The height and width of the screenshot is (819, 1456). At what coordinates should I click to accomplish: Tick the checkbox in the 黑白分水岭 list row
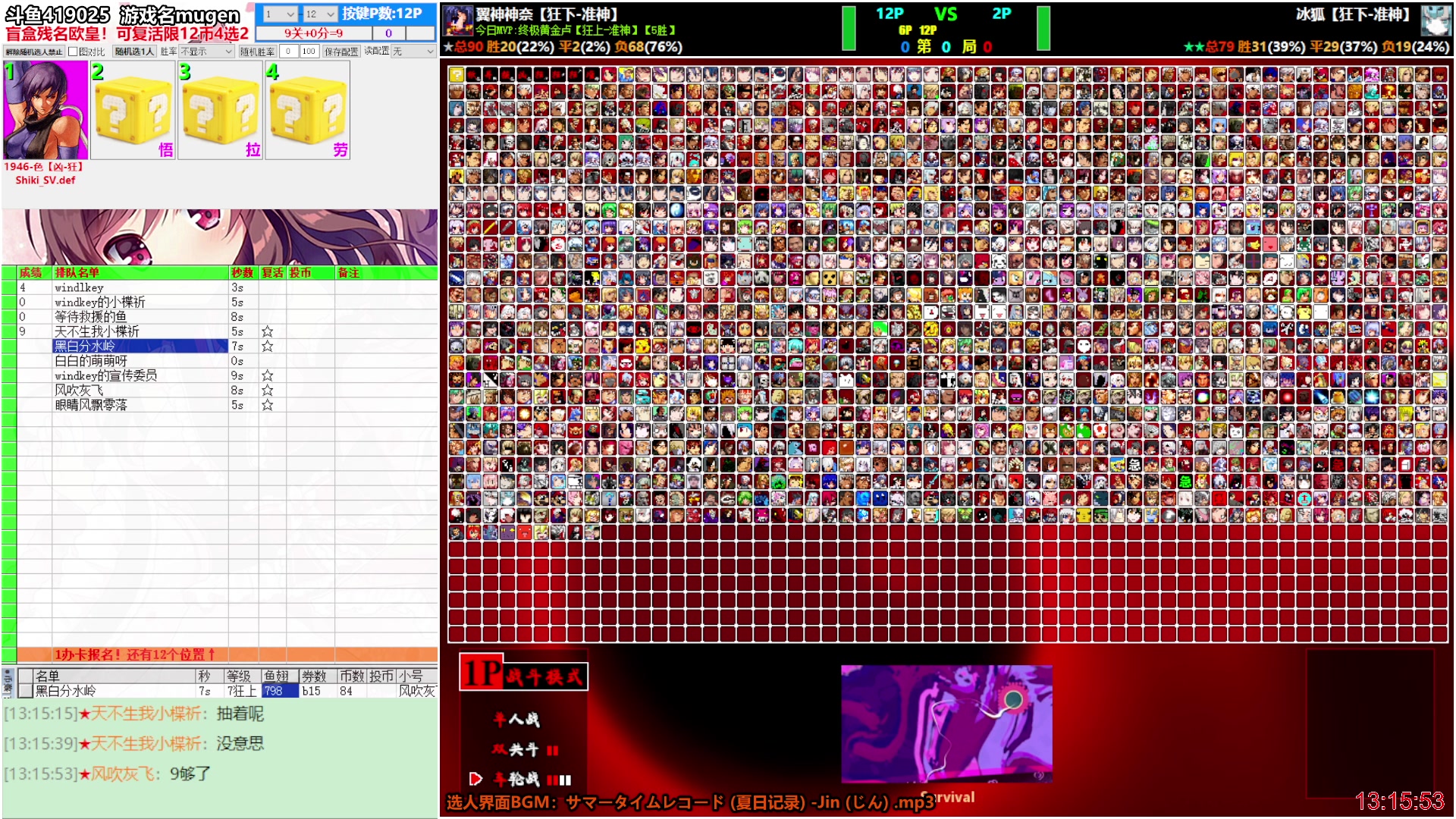tap(26, 691)
